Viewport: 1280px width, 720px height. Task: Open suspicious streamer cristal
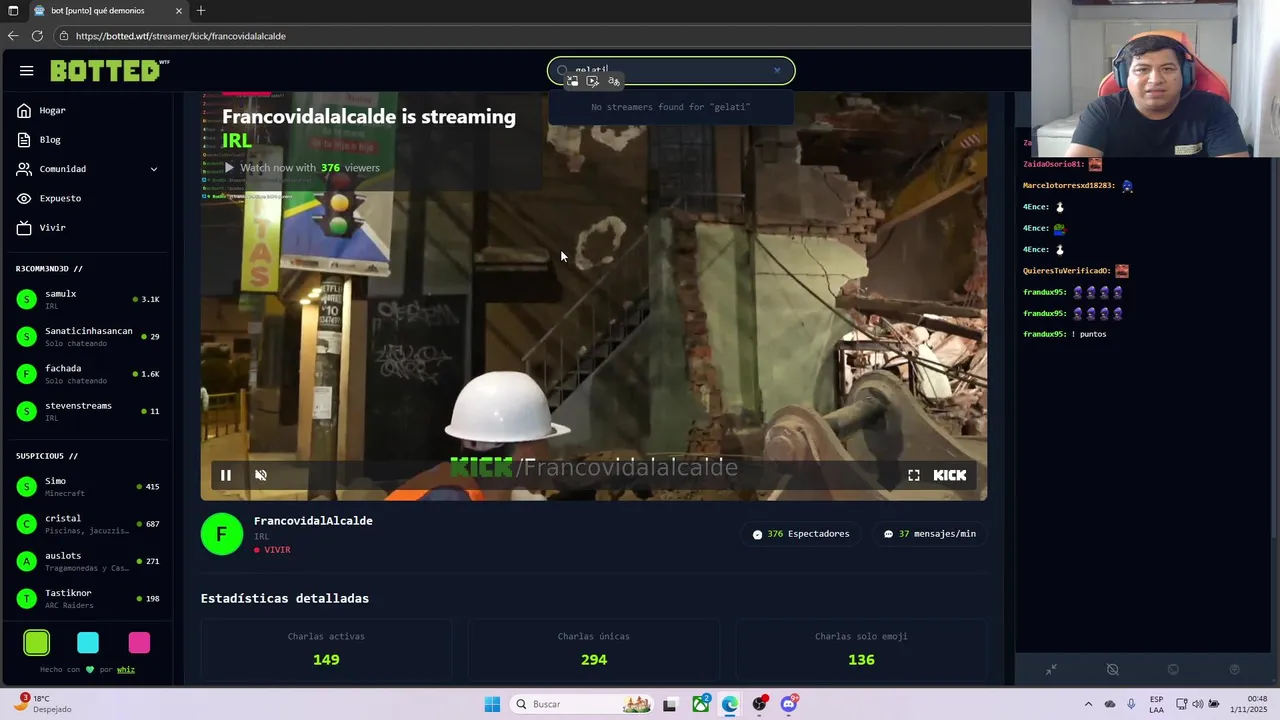(x=88, y=524)
